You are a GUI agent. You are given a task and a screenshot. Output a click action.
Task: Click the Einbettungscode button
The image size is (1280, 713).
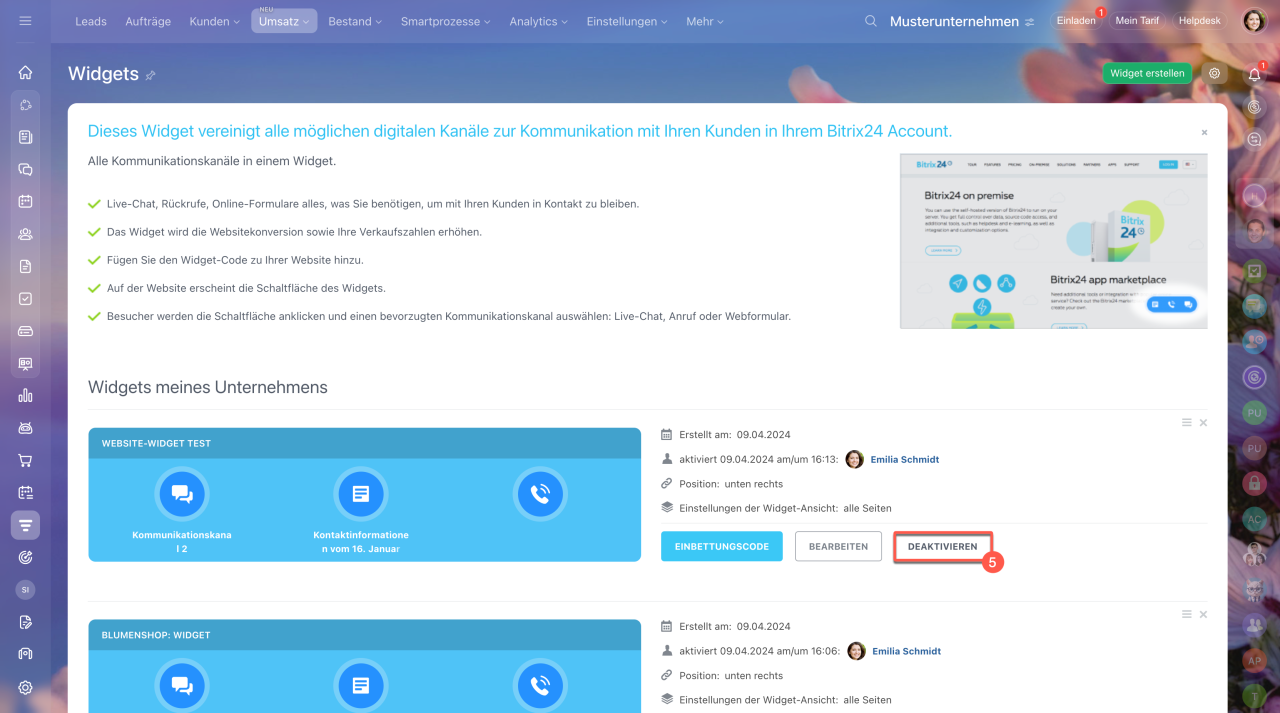(722, 546)
